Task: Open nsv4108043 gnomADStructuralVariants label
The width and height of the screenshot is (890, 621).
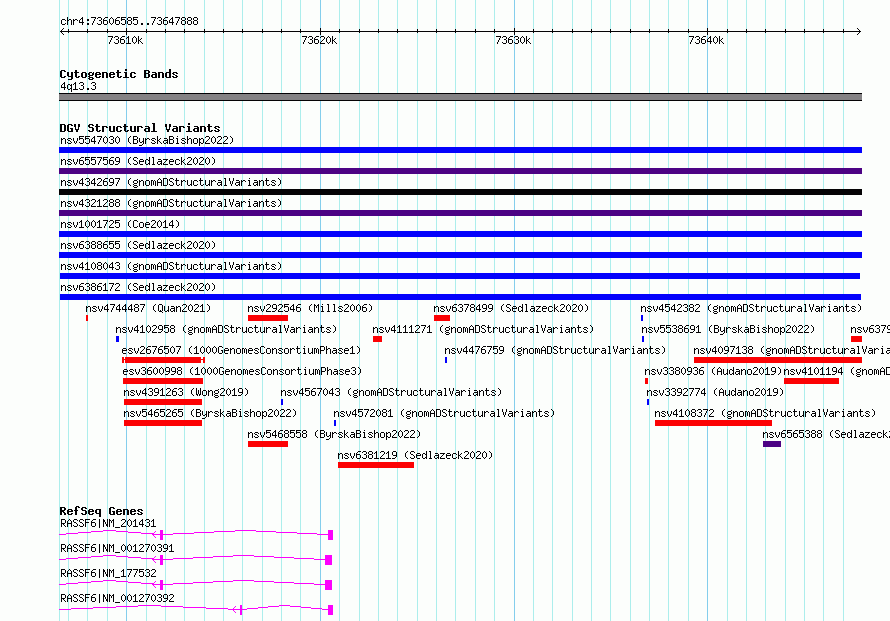Action: [x=171, y=266]
